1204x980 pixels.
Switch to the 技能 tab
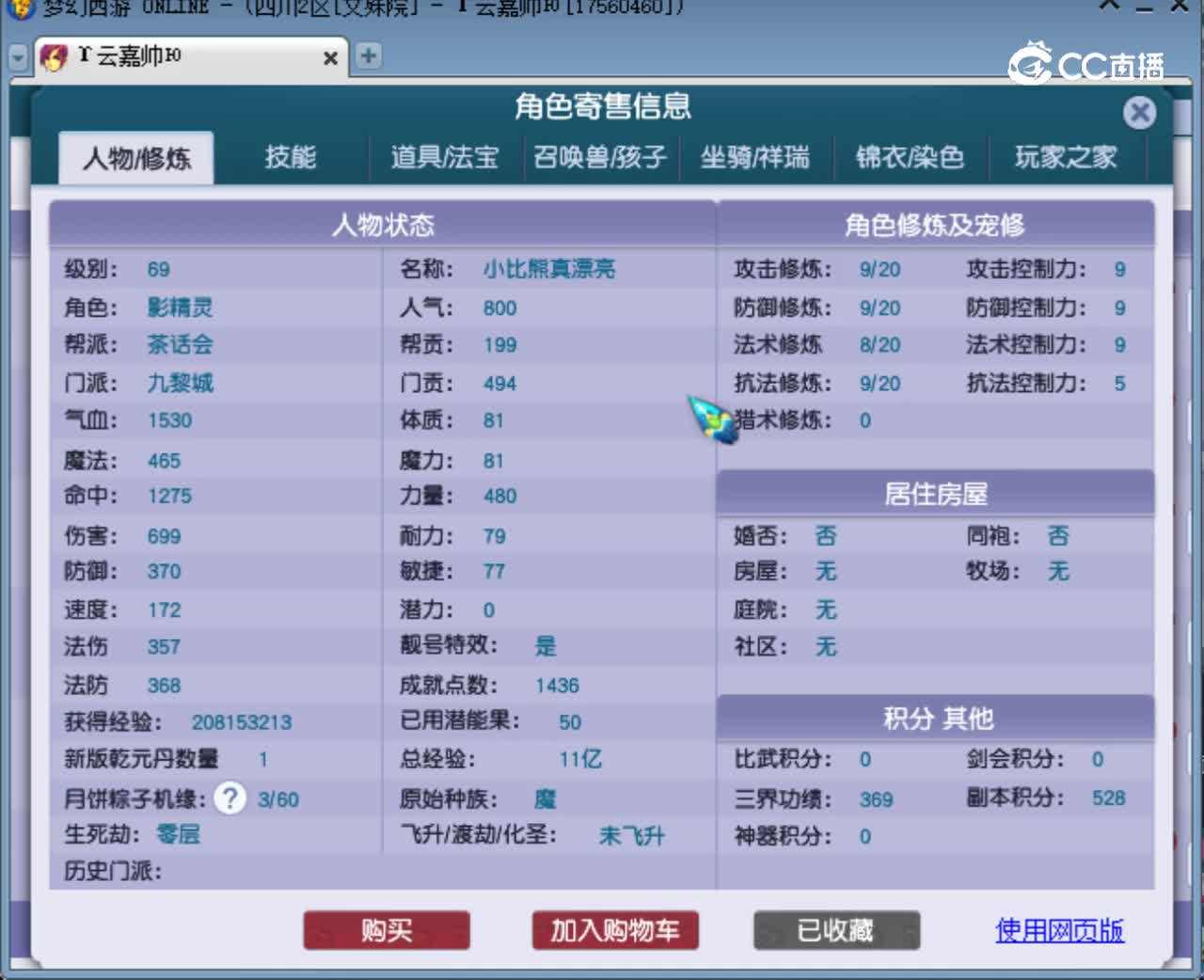(x=291, y=157)
